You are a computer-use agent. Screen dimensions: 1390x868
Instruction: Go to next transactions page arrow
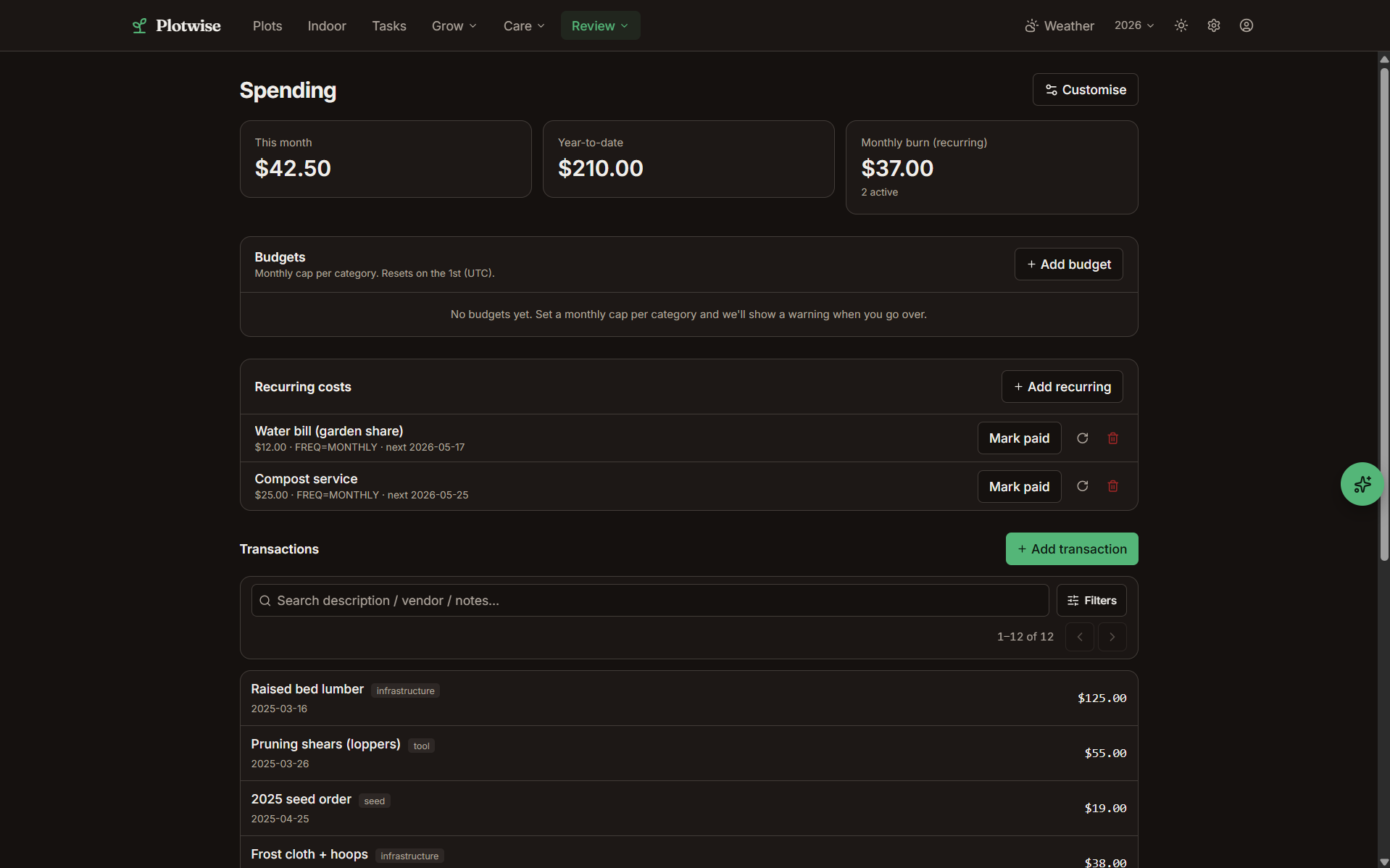tap(1112, 637)
